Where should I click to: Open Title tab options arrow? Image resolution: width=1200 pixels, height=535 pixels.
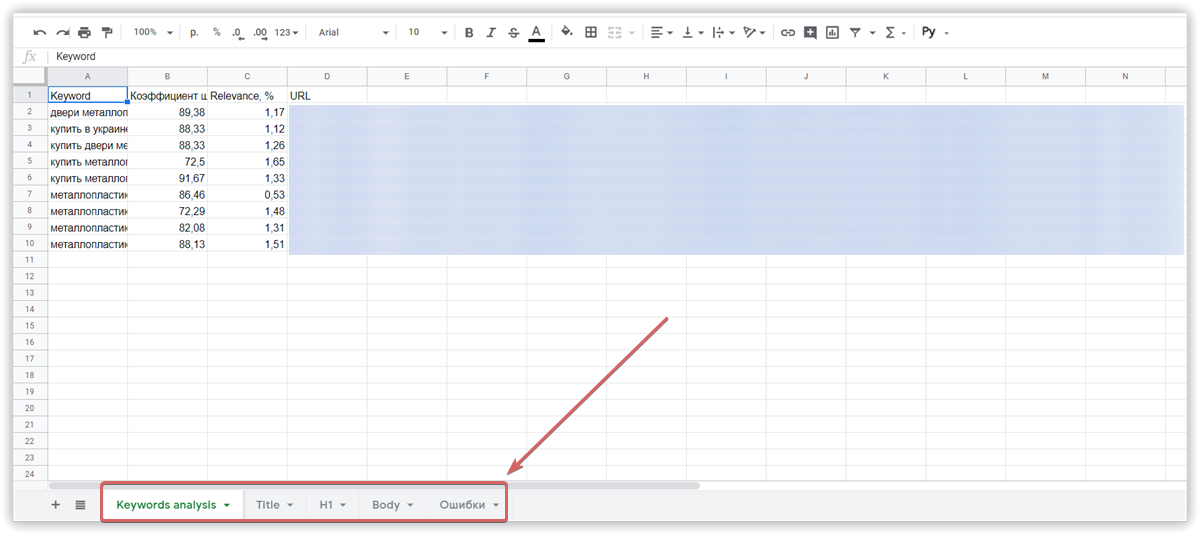[x=290, y=505]
